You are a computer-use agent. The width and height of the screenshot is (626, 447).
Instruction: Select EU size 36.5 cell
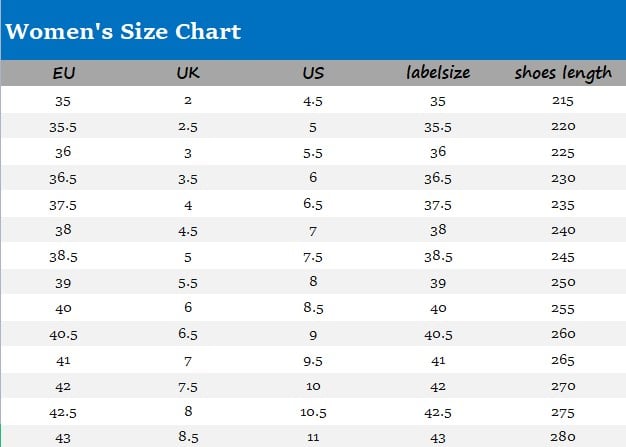click(63, 179)
